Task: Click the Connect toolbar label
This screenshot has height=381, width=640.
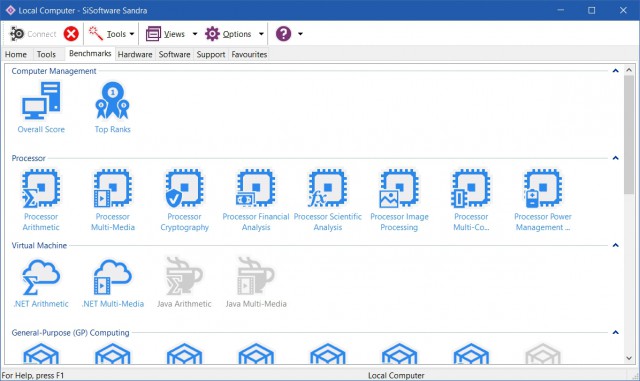Action: coord(42,34)
